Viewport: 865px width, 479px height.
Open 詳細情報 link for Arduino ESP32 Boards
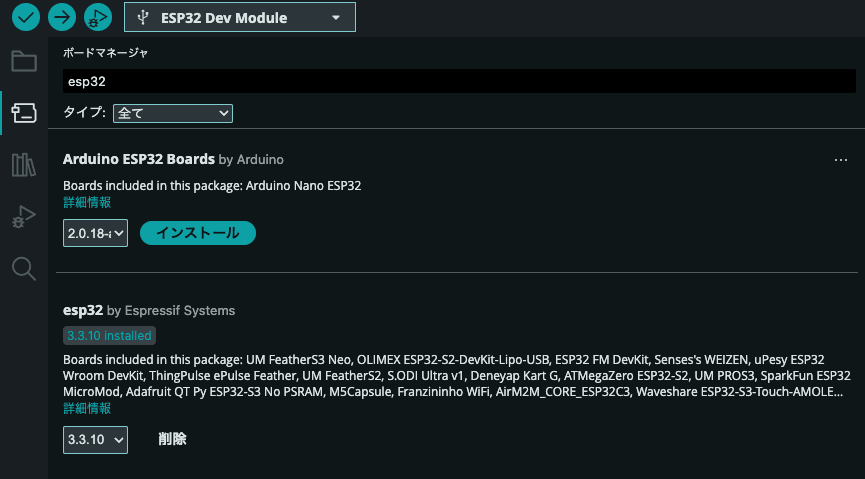[87, 203]
